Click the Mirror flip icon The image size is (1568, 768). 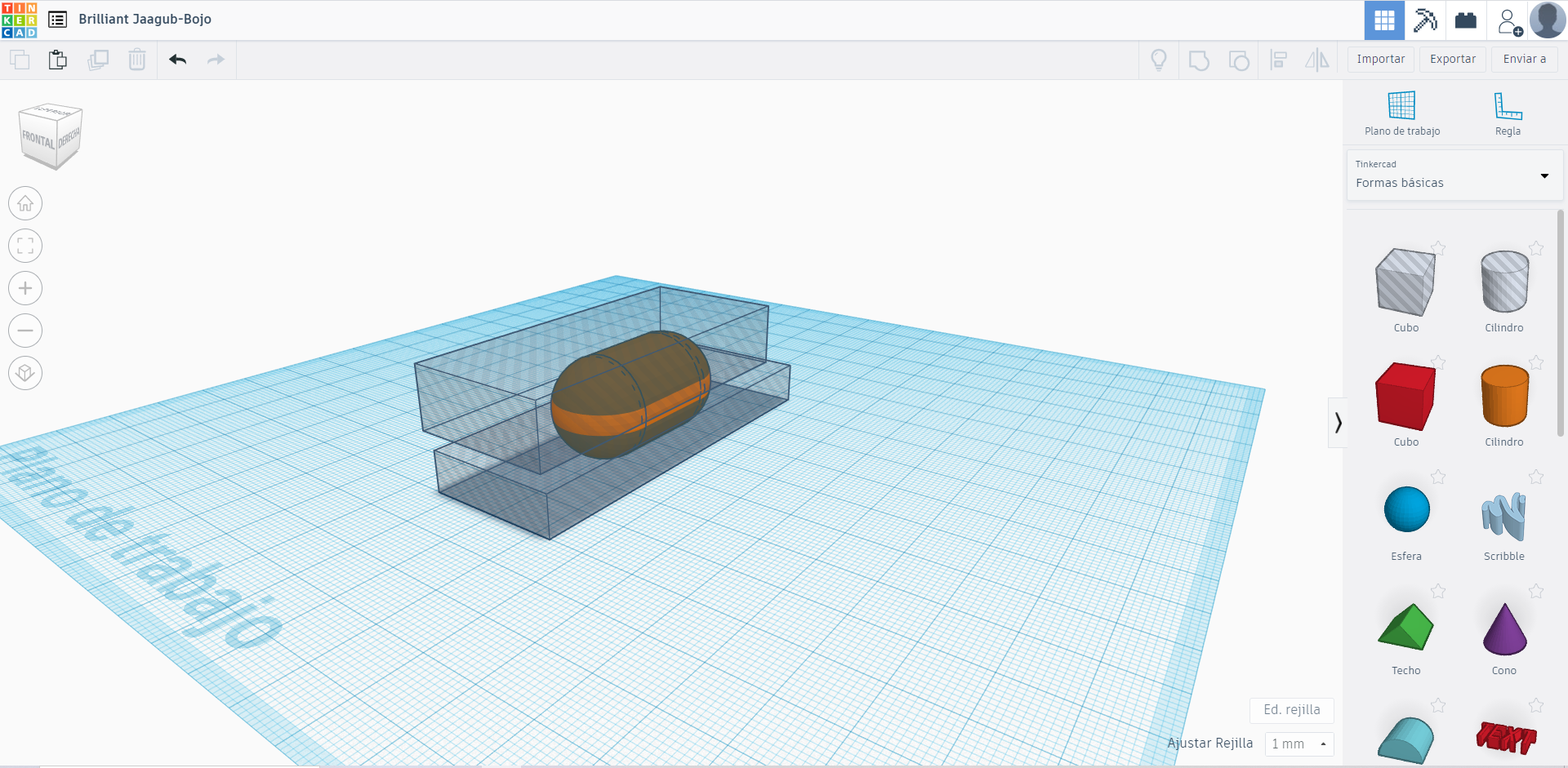[x=1317, y=60]
